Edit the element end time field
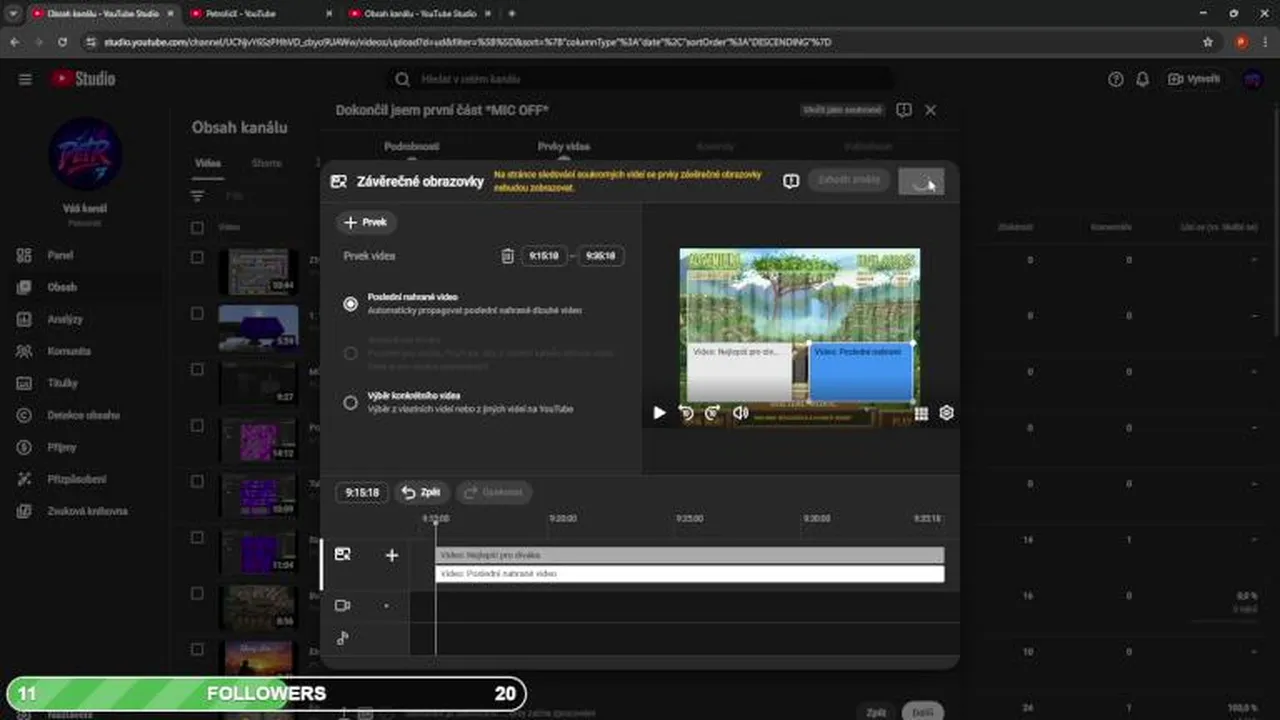 tap(600, 256)
